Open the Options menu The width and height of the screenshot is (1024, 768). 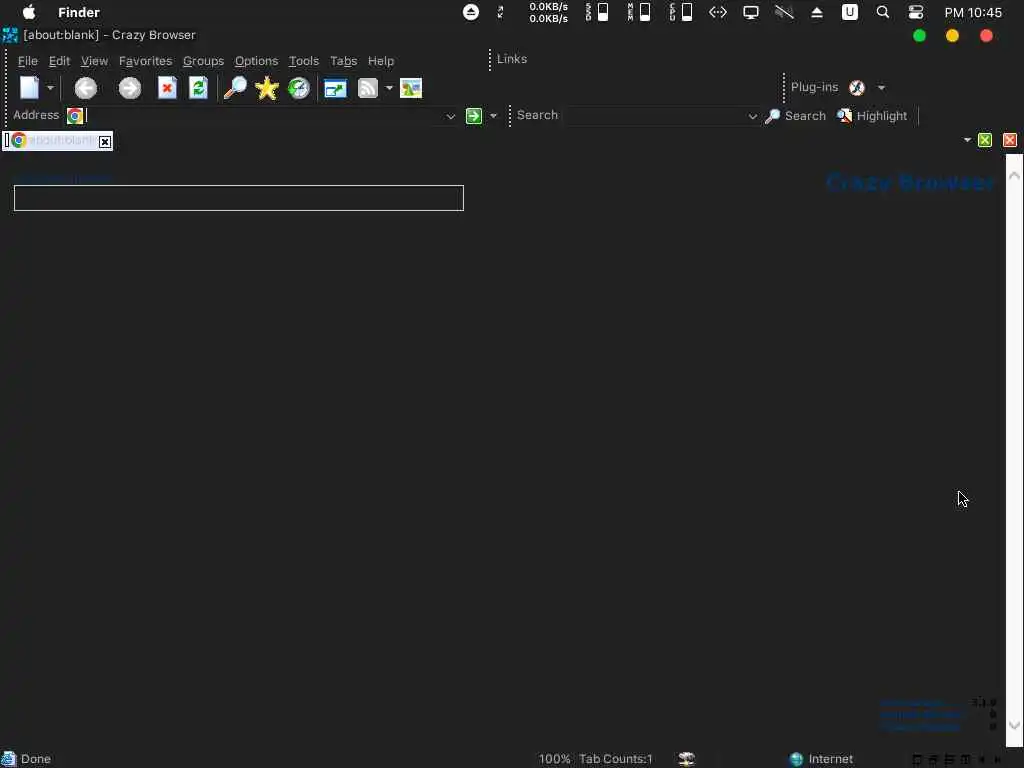coord(256,61)
